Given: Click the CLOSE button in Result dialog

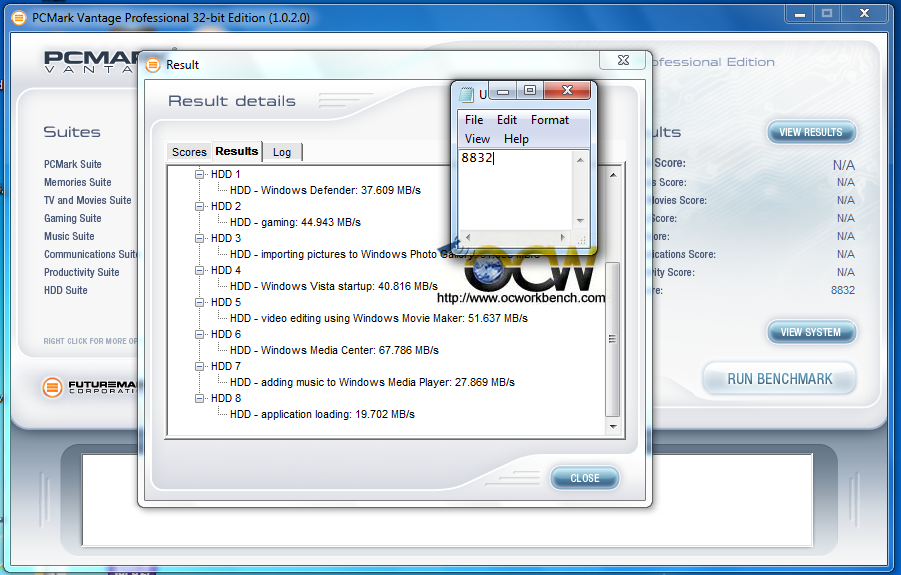Looking at the screenshot, I should pos(584,478).
